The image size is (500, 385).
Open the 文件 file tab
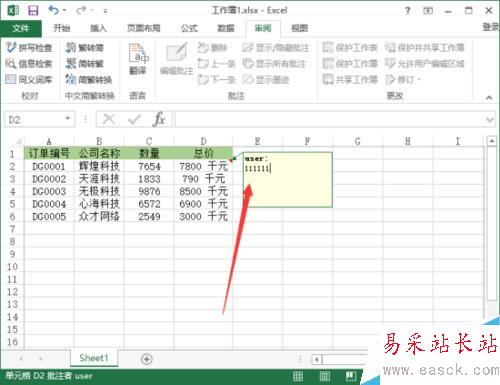click(x=21, y=28)
